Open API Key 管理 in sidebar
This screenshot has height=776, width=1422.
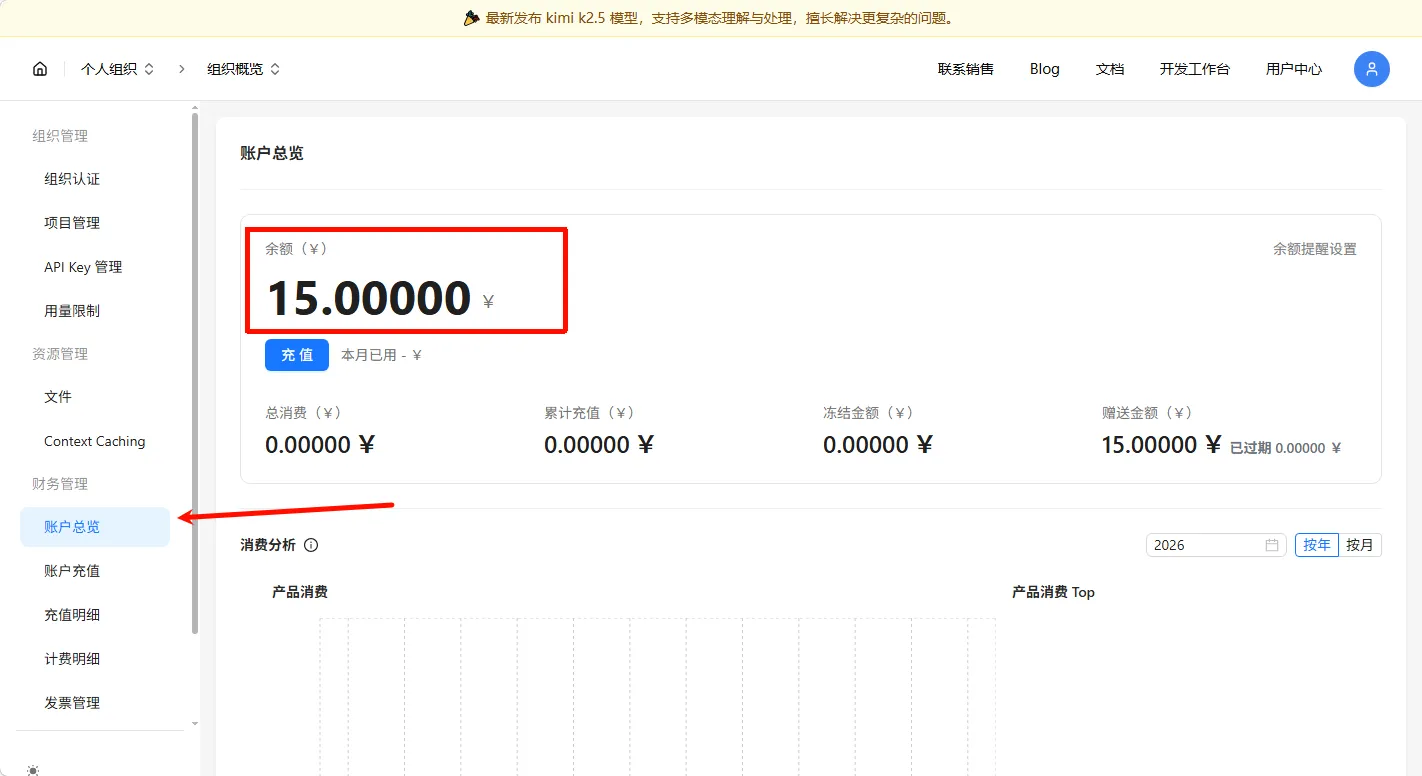pos(83,267)
